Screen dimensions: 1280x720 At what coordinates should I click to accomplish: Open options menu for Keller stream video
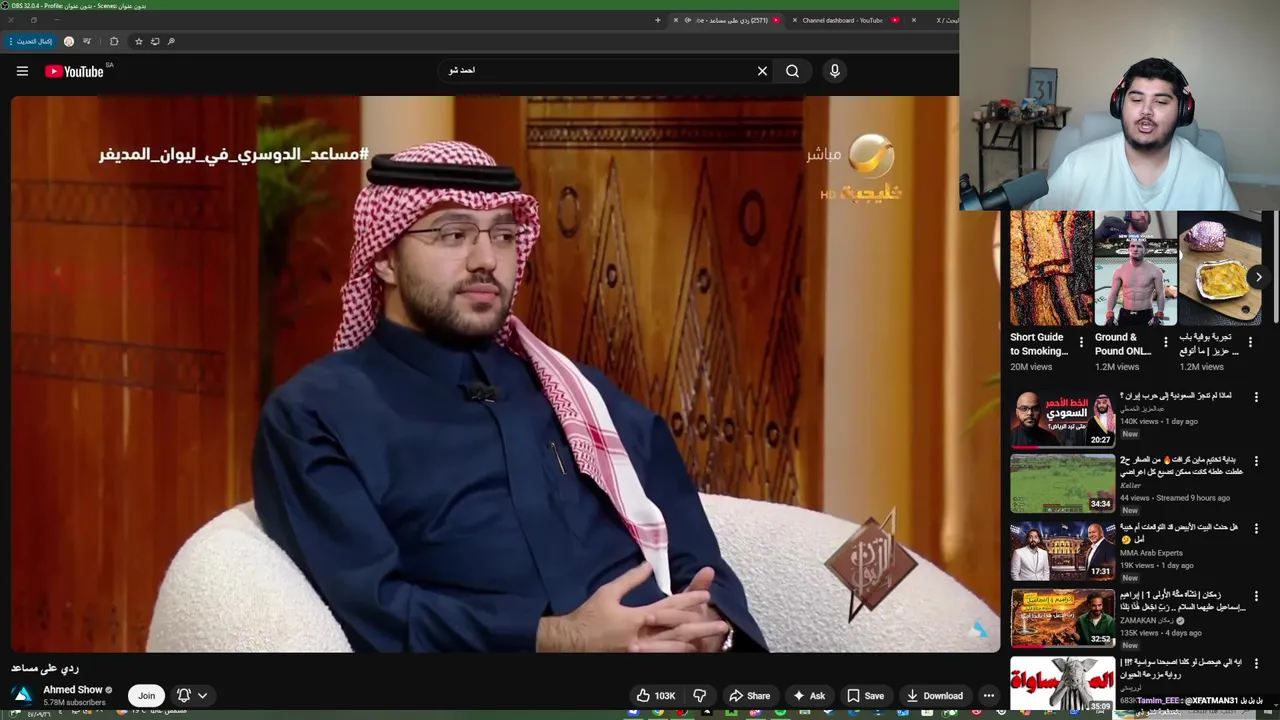point(1257,462)
